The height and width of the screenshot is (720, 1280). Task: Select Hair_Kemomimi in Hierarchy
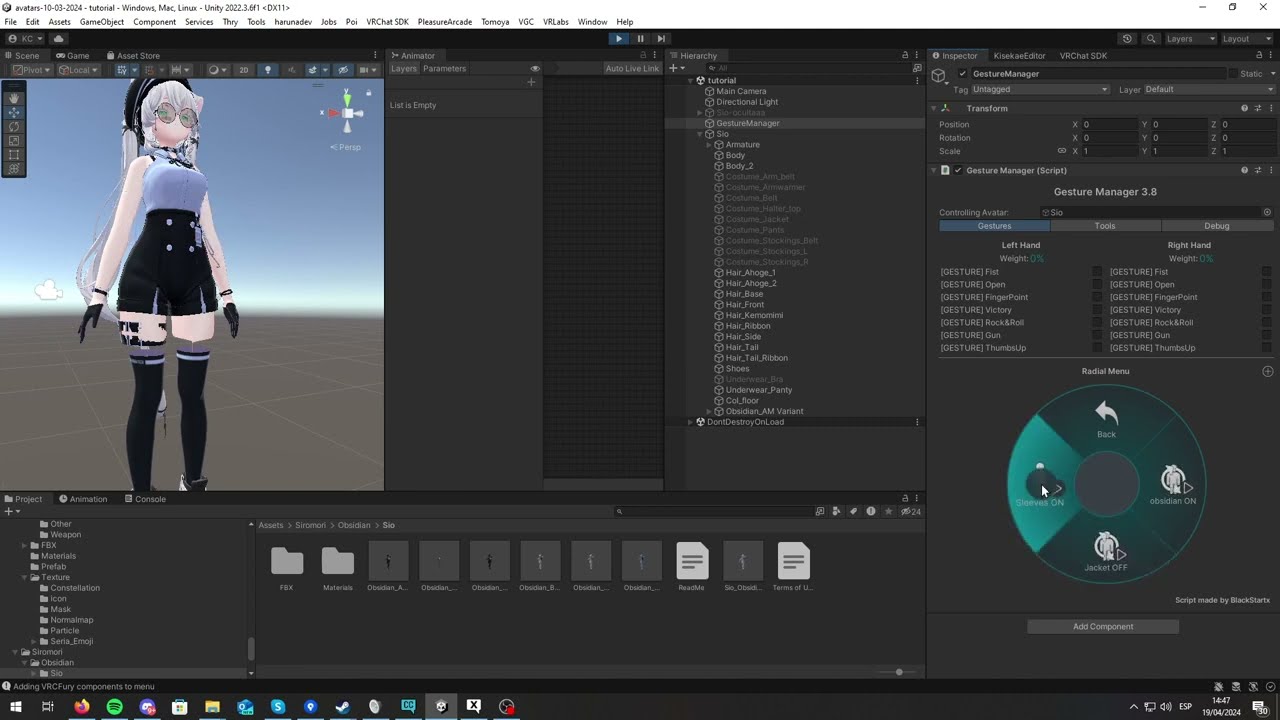754,315
